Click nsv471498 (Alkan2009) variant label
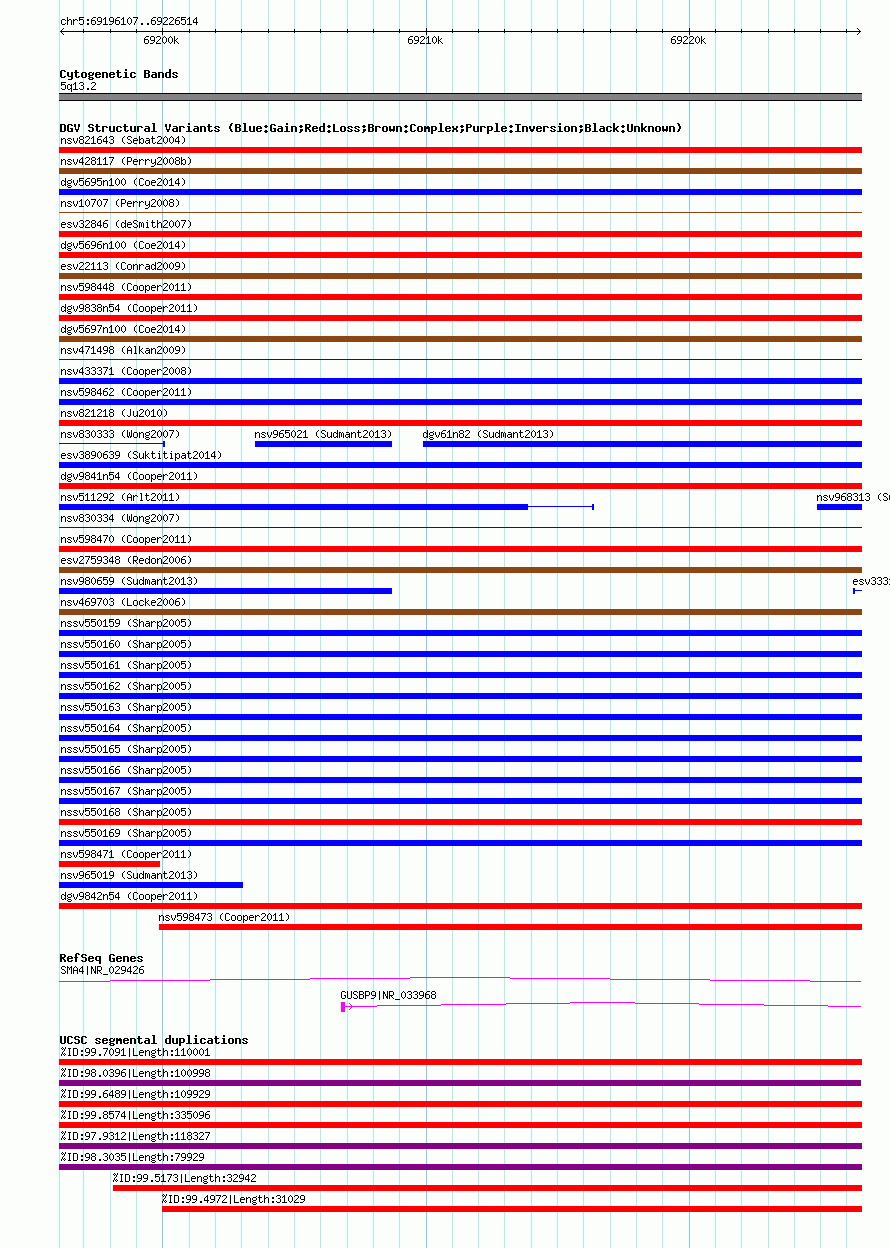 123,350
